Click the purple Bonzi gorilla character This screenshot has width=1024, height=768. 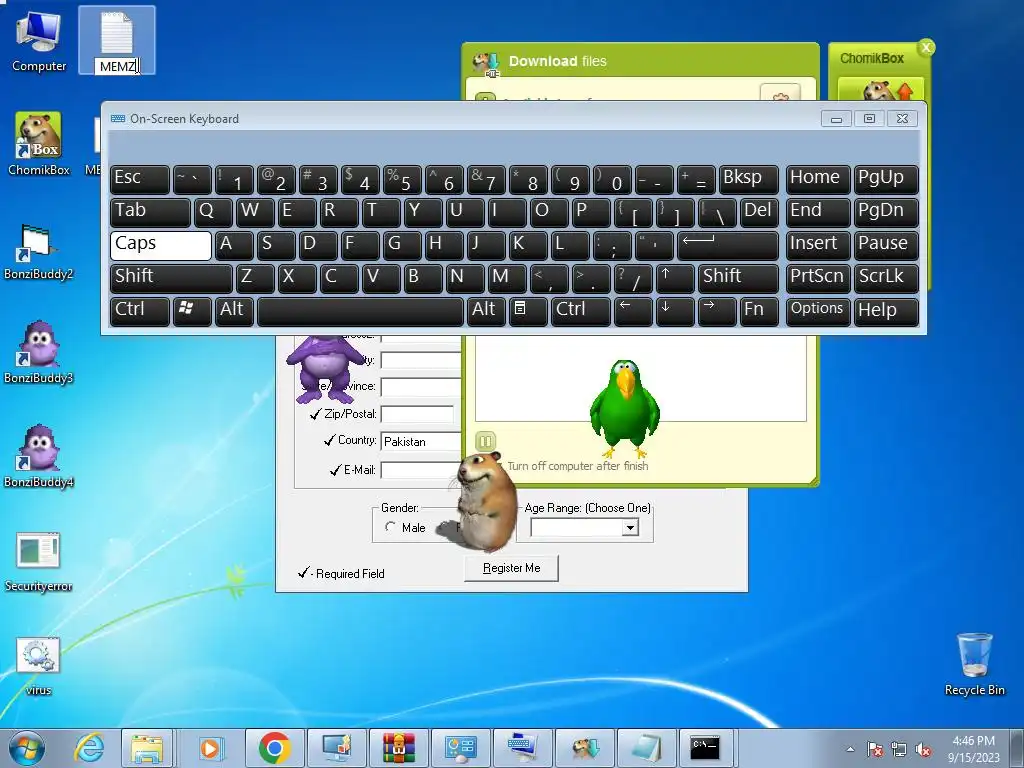coord(325,369)
